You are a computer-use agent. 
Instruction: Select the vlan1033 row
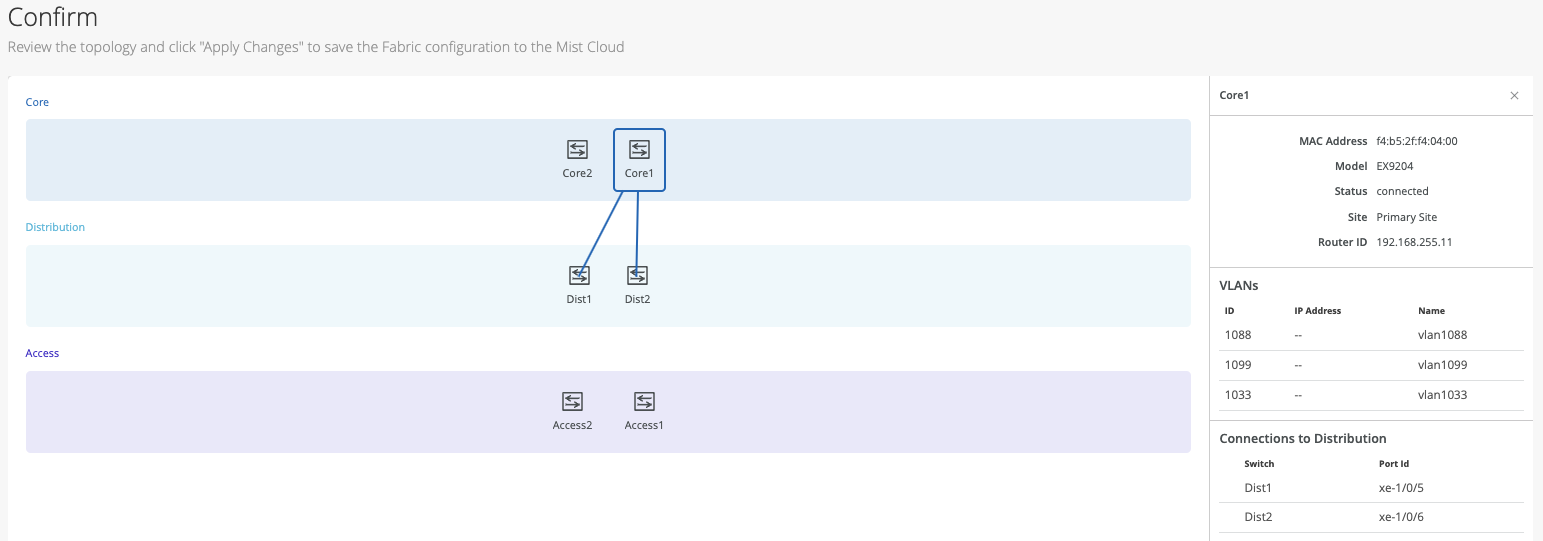[x=1371, y=395]
